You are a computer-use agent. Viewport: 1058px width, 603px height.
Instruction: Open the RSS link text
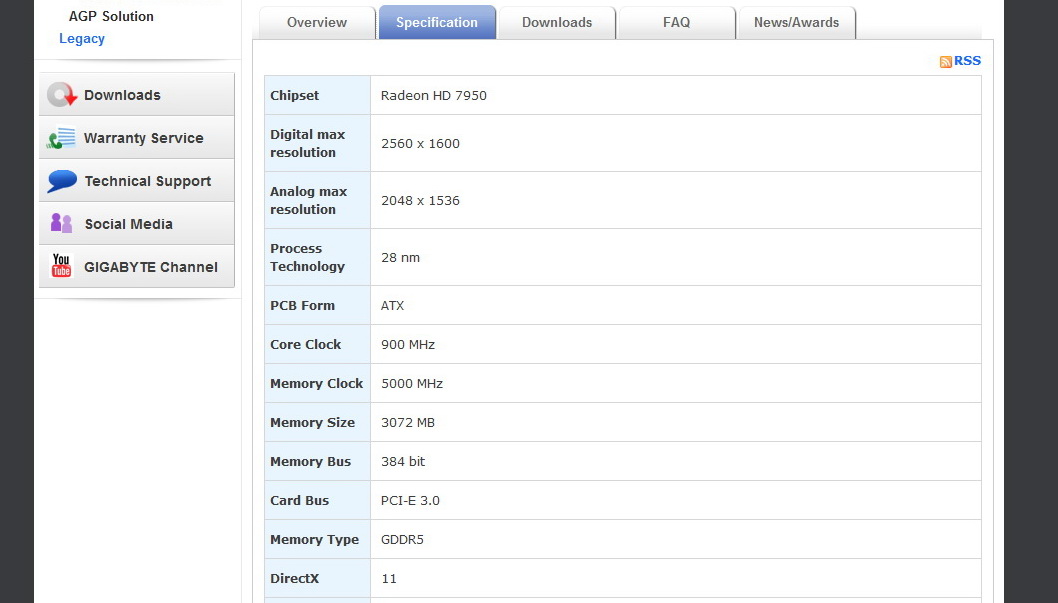tap(967, 61)
